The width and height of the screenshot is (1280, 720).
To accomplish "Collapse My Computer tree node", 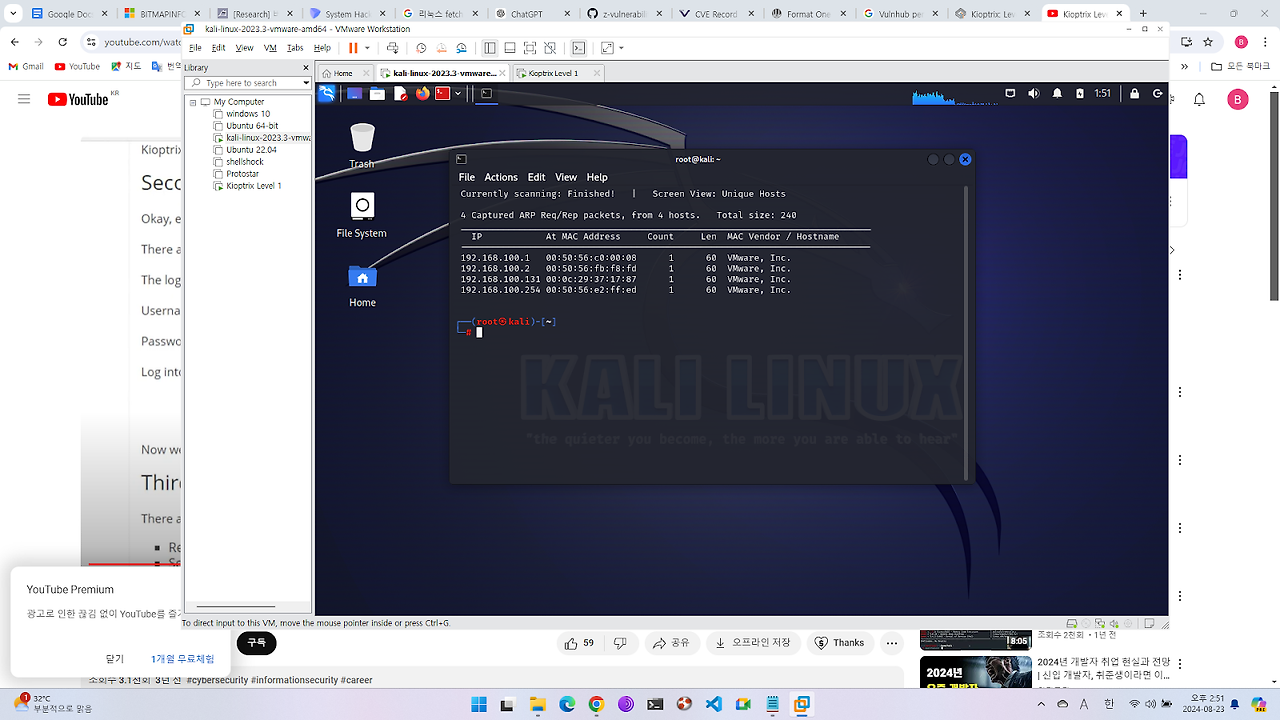I will [x=192, y=102].
